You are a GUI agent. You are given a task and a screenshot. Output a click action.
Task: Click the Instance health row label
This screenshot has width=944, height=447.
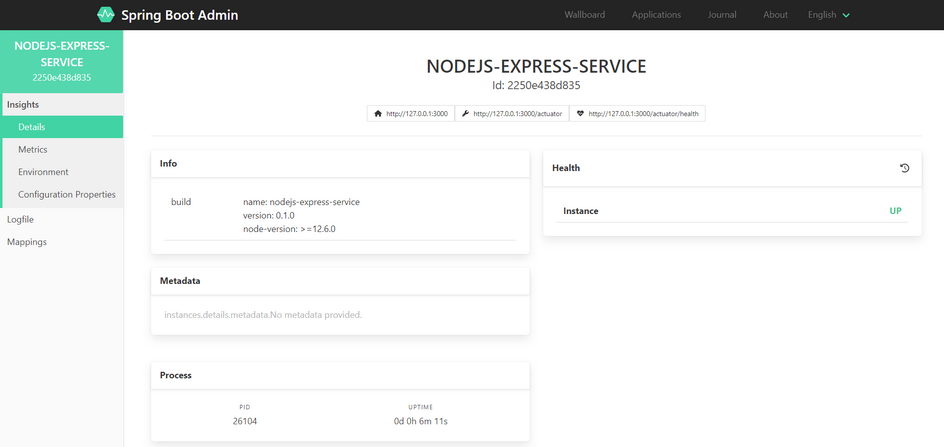click(x=580, y=211)
